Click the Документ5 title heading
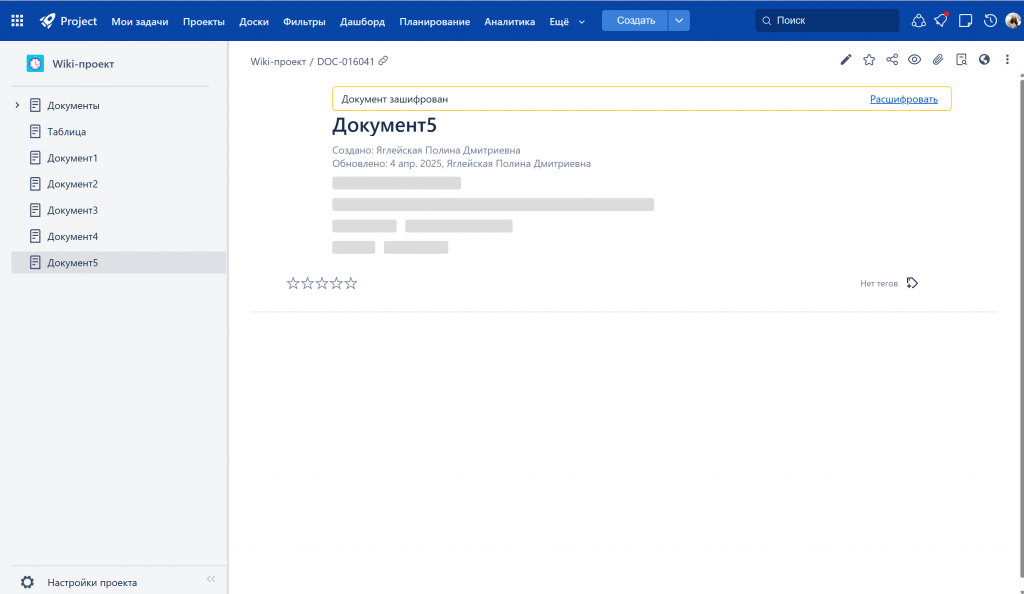 (x=384, y=125)
